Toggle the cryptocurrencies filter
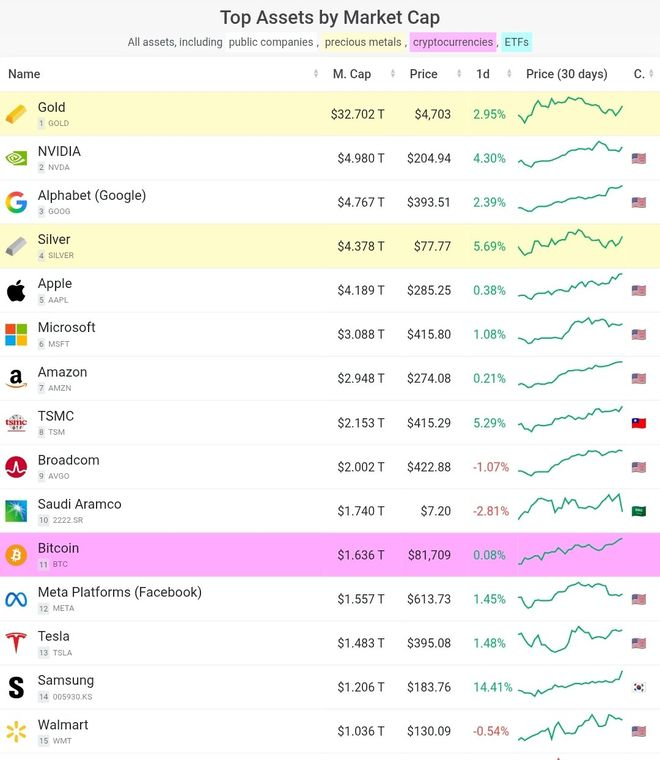 tap(453, 42)
